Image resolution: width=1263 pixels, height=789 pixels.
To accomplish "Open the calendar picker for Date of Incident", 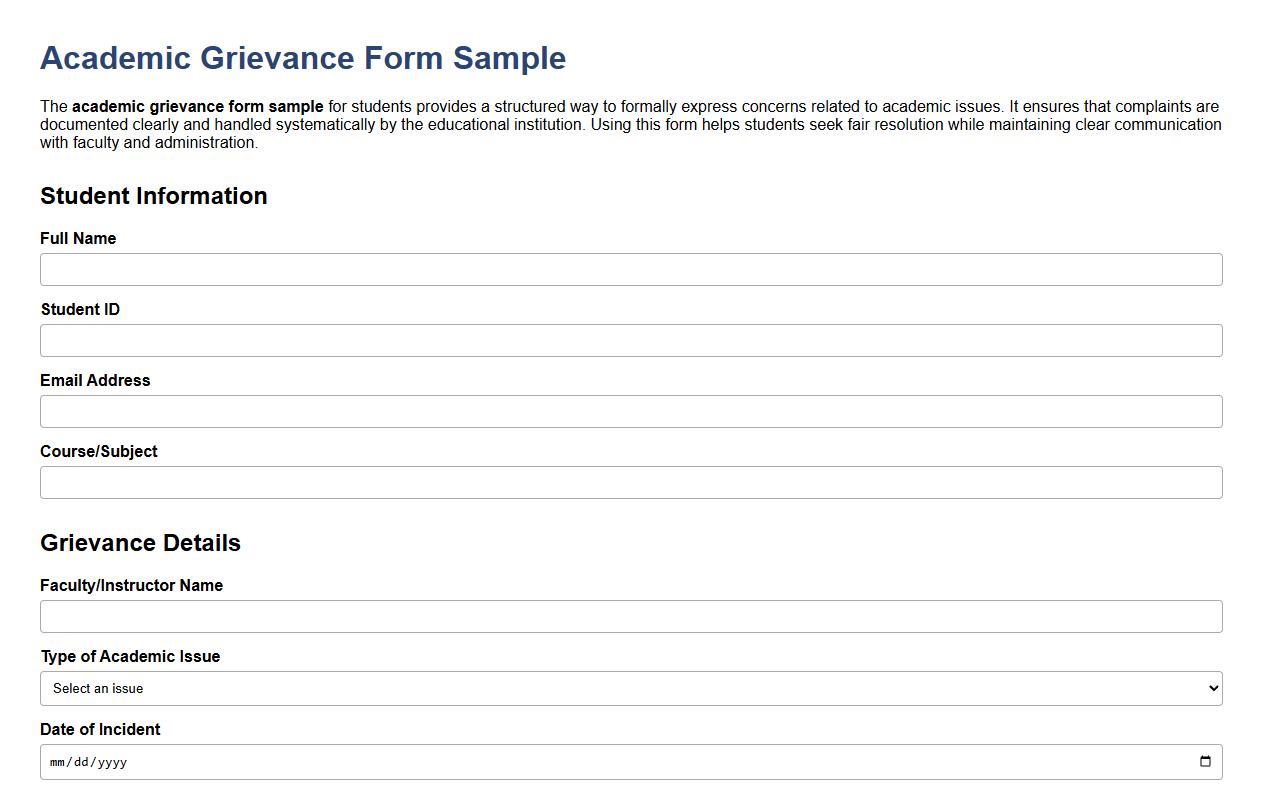I will (1207, 761).
